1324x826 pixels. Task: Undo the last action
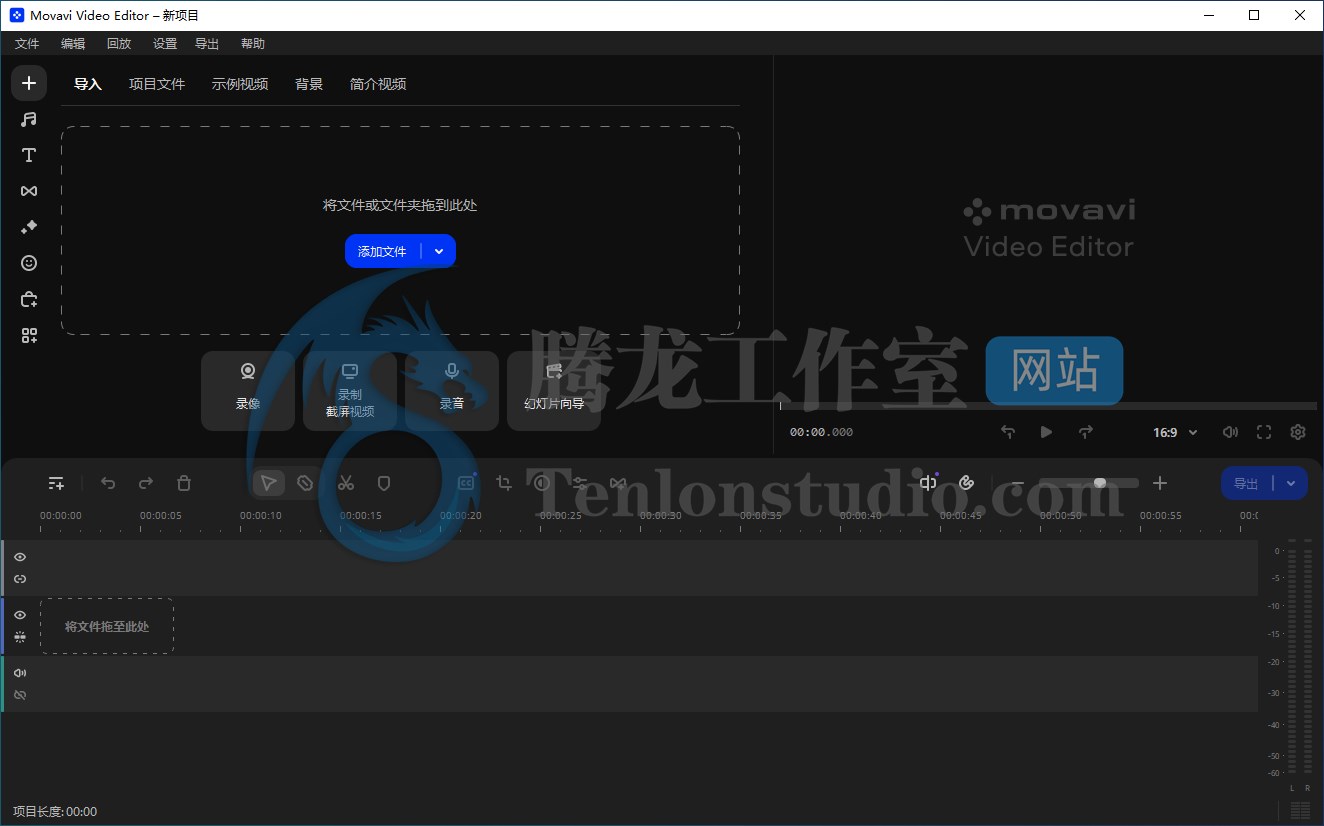coord(108,483)
